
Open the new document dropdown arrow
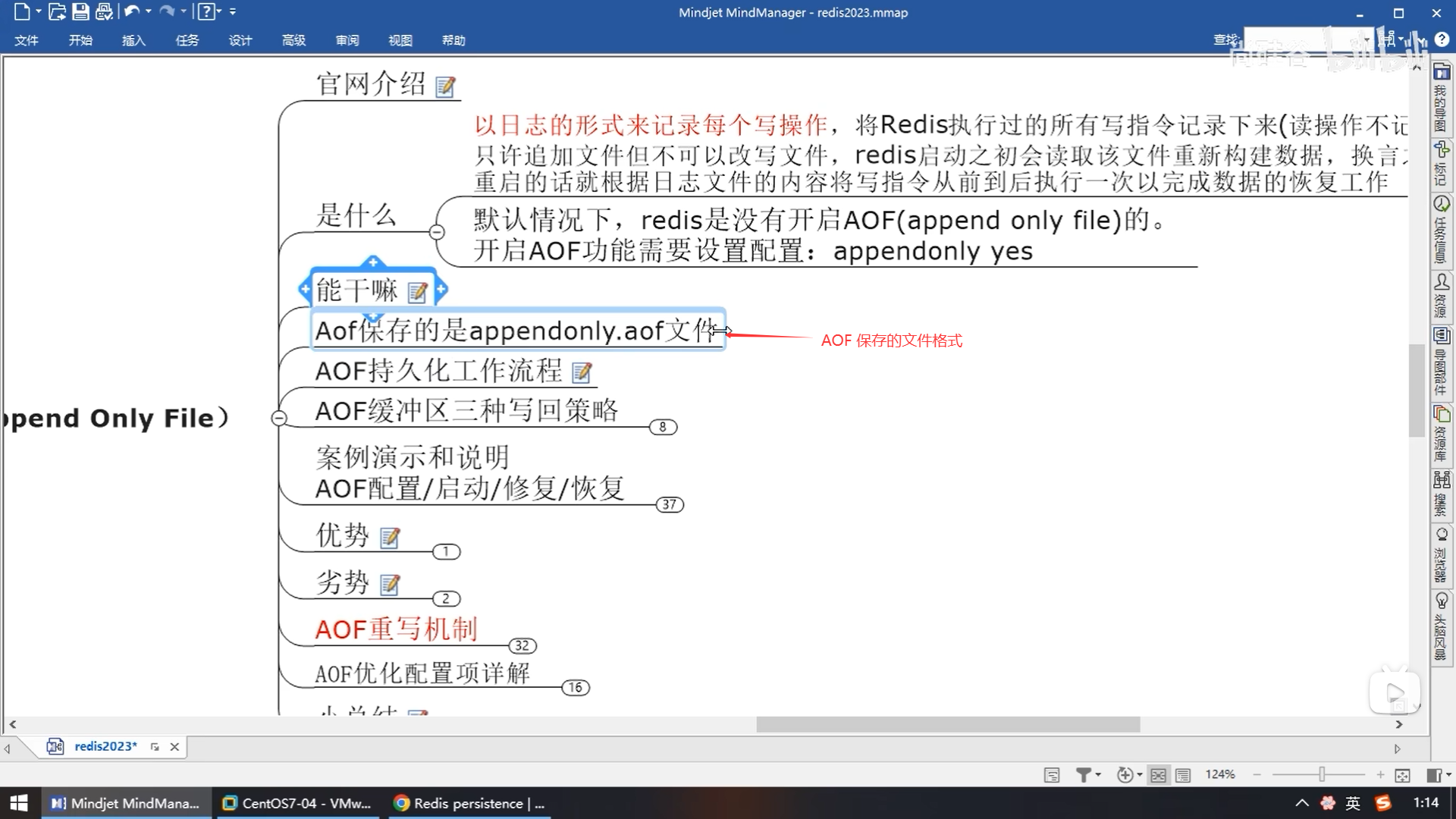(39, 12)
